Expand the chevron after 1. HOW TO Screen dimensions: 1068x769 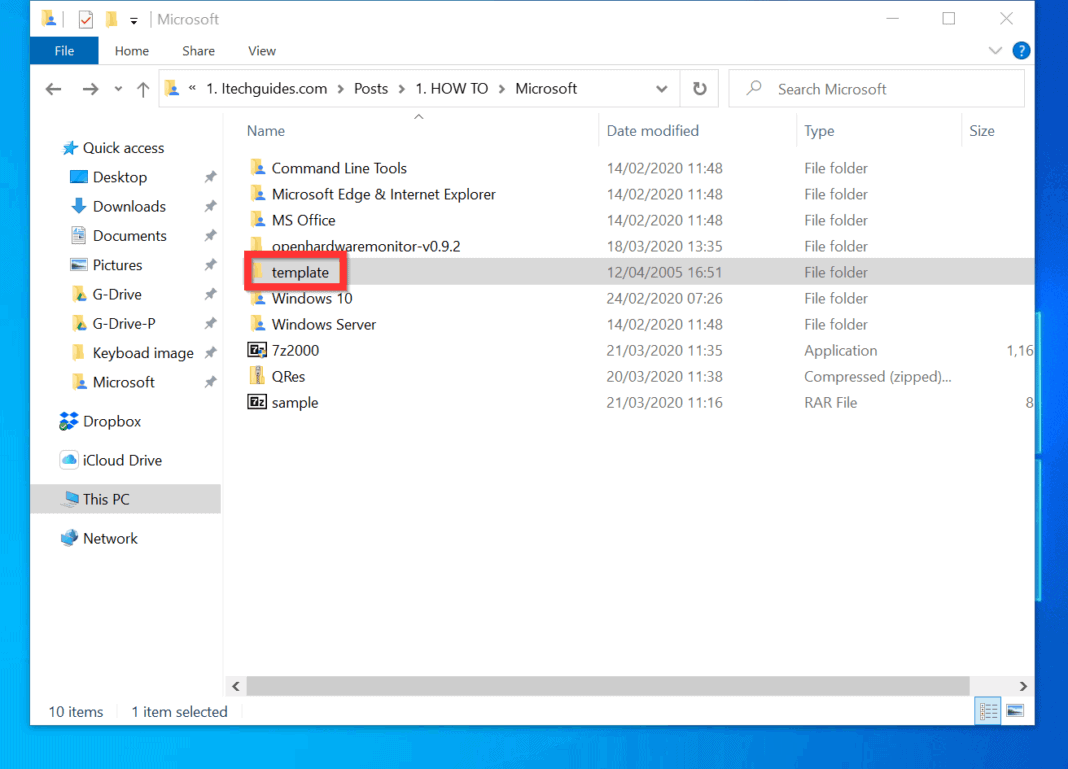pos(502,89)
